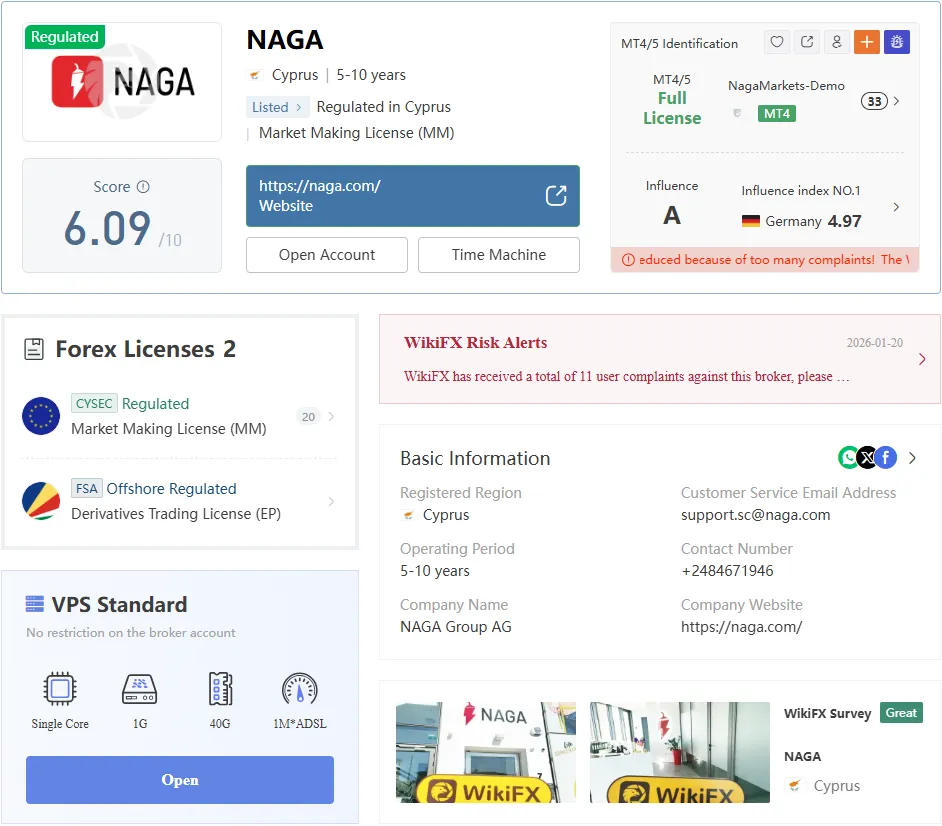Click the person profile icon
The width and height of the screenshot is (942, 826).
point(836,42)
